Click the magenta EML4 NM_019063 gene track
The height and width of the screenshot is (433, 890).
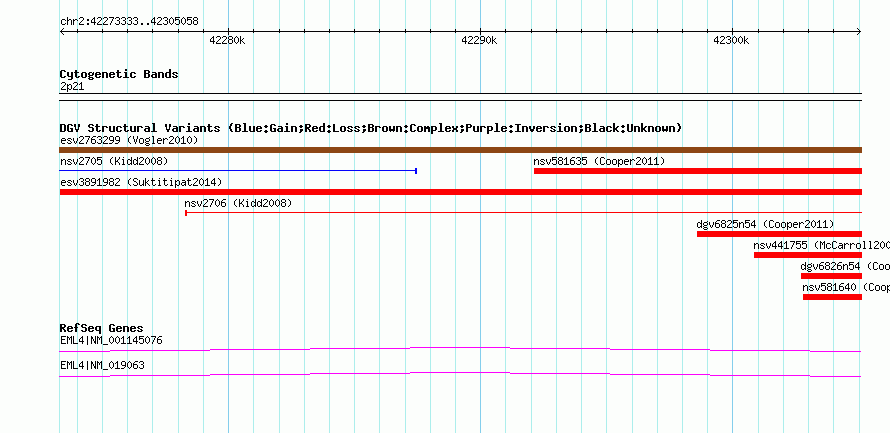[460, 374]
